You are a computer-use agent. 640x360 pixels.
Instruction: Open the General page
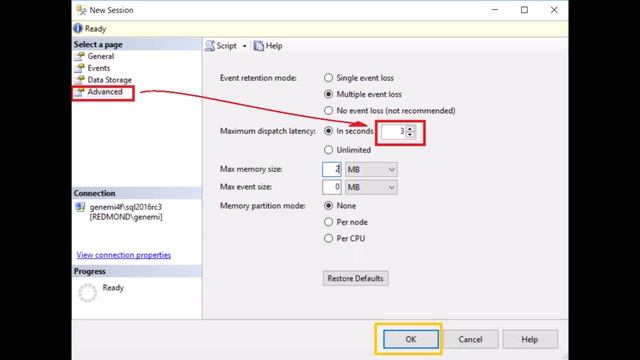[100, 56]
